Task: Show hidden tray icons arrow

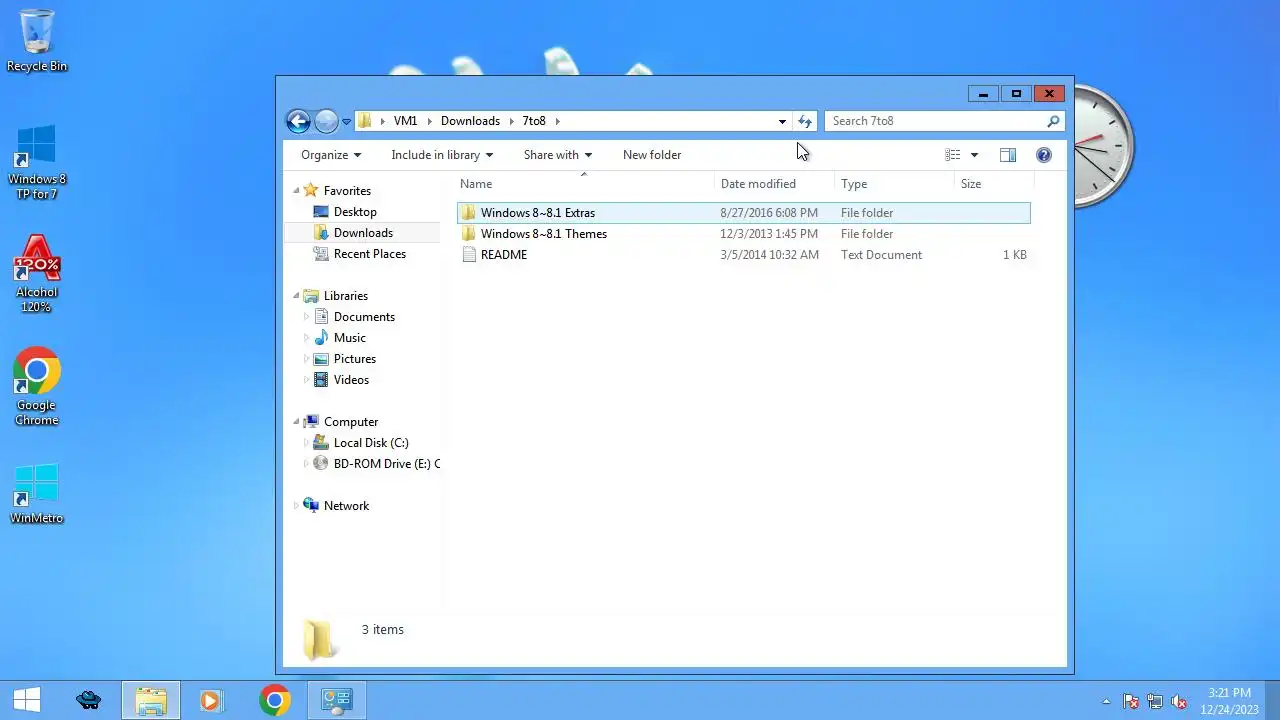Action: coord(1106,701)
